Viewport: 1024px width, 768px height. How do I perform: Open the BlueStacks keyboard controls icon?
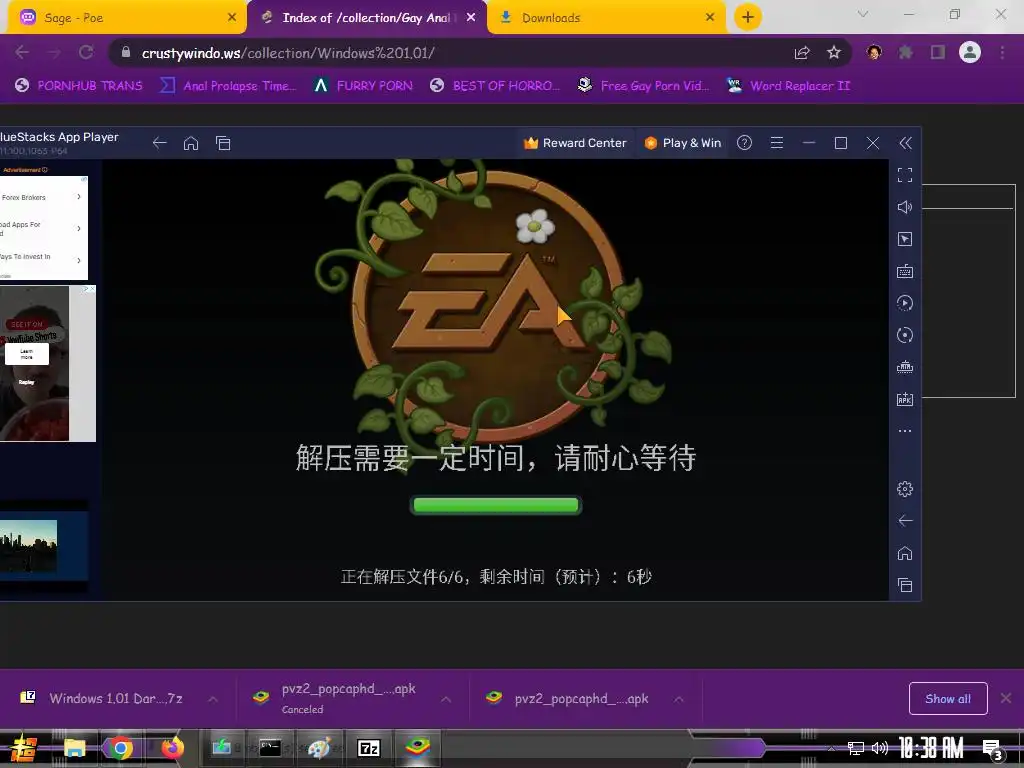pyautogui.click(x=904, y=271)
